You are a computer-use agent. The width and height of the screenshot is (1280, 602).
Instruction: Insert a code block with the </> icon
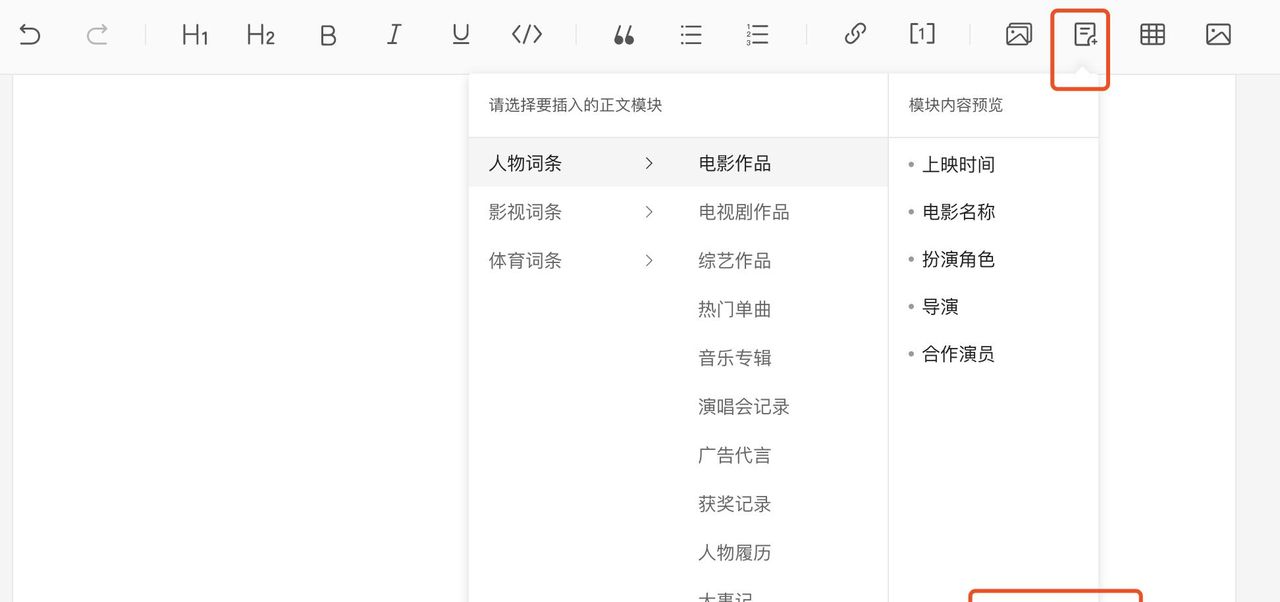(x=526, y=33)
